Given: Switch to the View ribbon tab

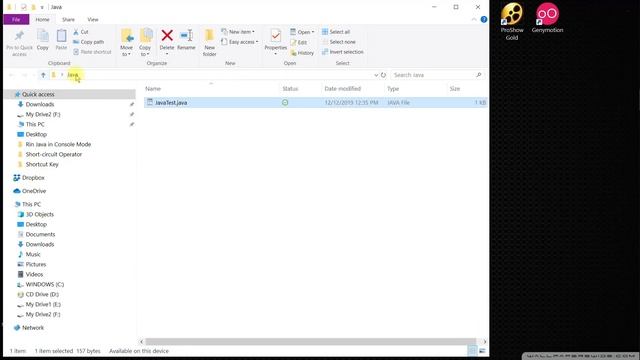Looking at the screenshot, I should pos(93,19).
